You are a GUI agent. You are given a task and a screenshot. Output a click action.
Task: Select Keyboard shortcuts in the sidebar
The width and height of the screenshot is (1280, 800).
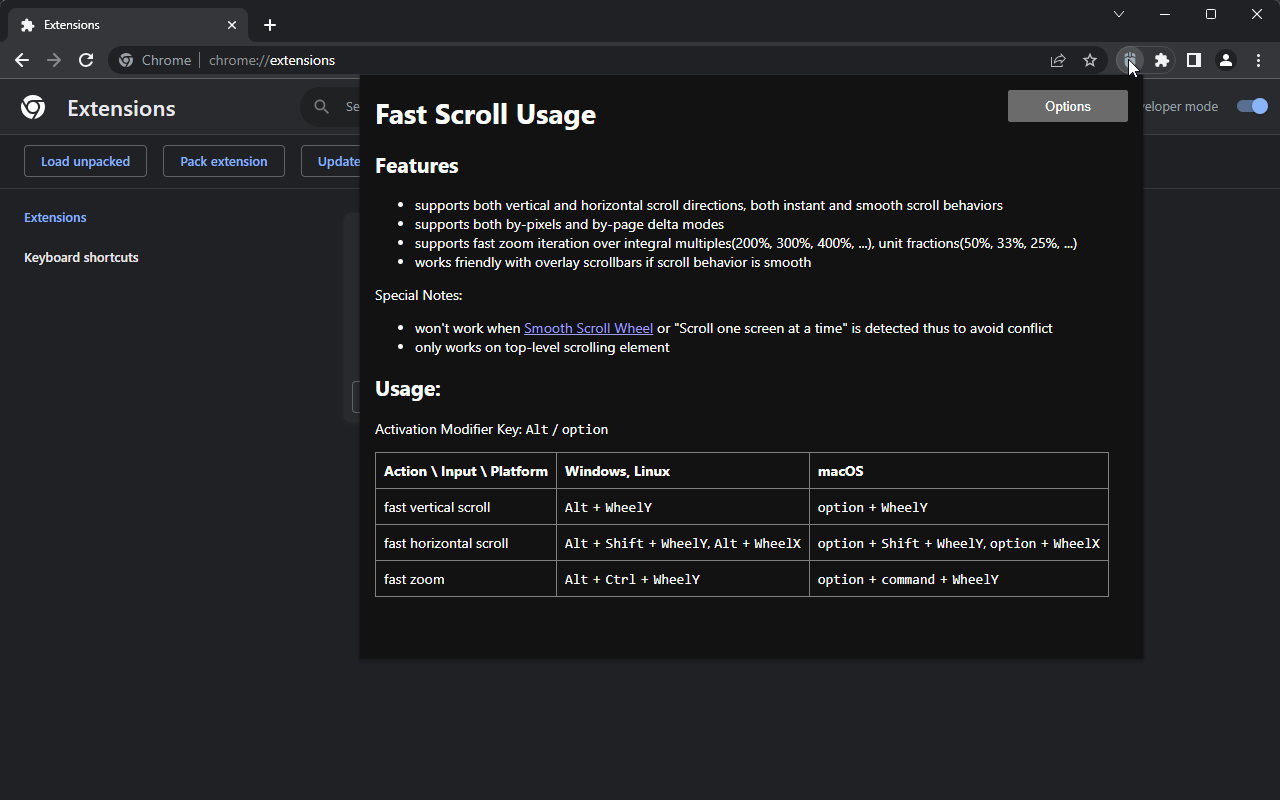[81, 257]
